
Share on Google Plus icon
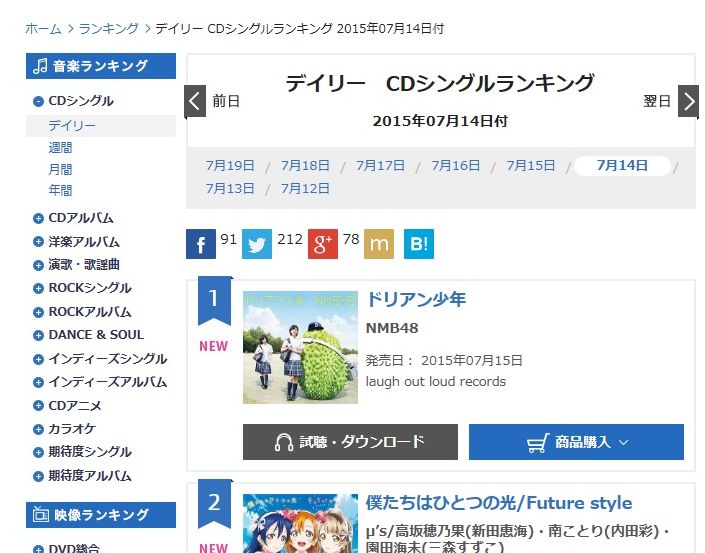(323, 244)
